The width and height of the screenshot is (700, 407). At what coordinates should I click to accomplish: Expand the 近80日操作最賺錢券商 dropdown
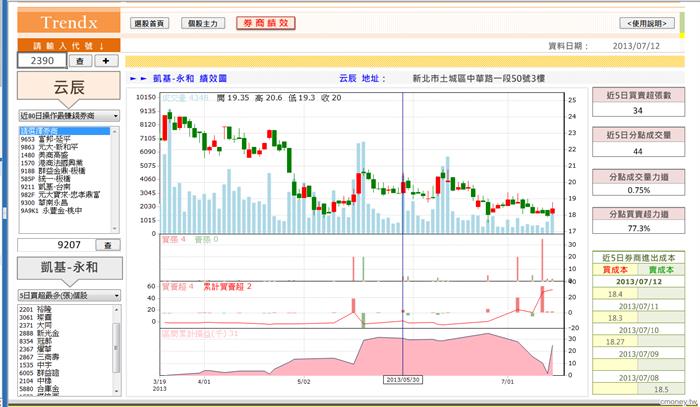[x=69, y=116]
